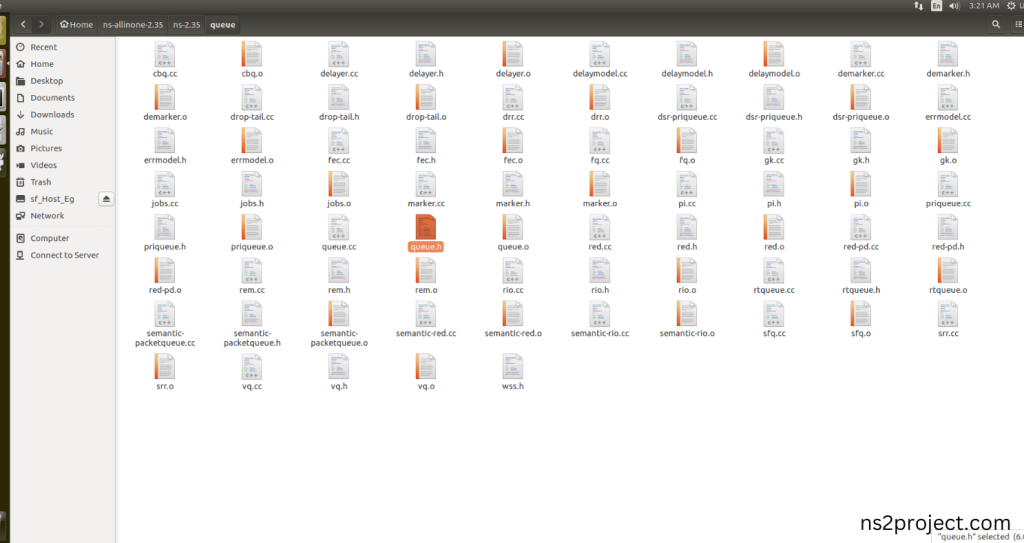Click the drr.cc file icon
The height and width of the screenshot is (543, 1024).
pyautogui.click(x=513, y=97)
